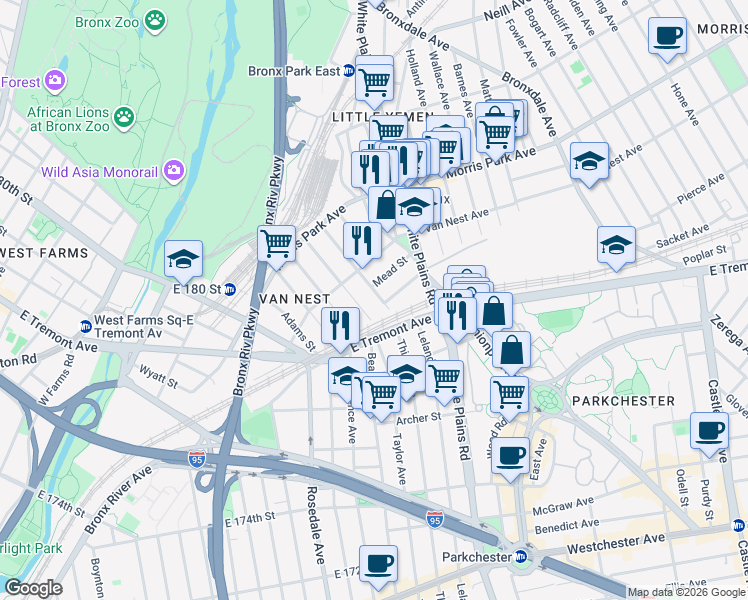This screenshot has width=748, height=600.
Task: Click Bronx Park East subway icon
Action: click(x=349, y=71)
